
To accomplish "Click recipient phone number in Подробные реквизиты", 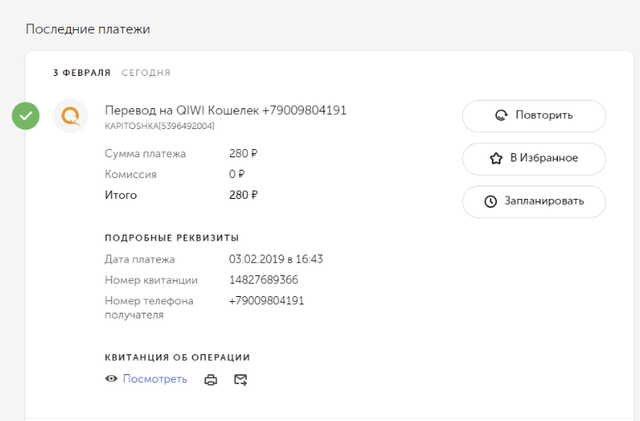I will tap(266, 301).
